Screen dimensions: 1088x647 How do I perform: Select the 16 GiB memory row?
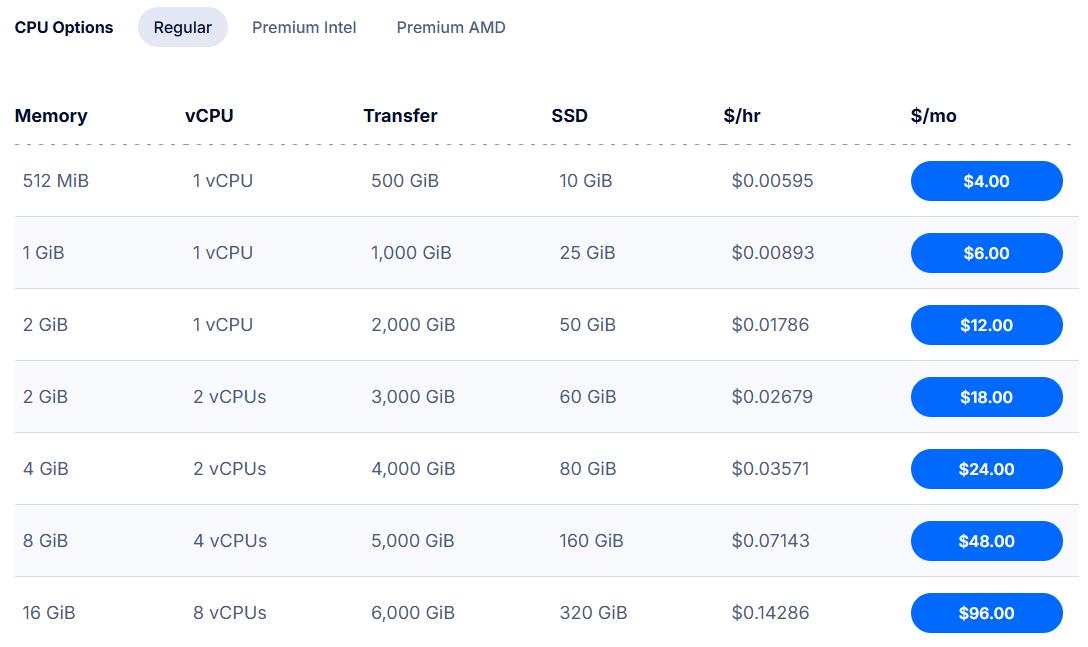tap(46, 613)
